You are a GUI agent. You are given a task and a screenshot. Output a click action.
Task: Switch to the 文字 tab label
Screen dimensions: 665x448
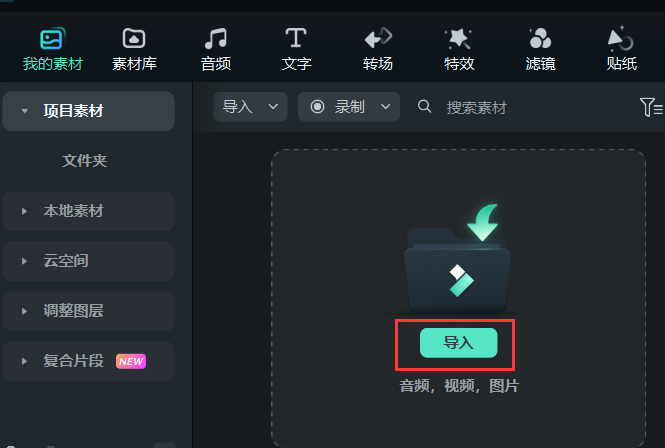296,64
